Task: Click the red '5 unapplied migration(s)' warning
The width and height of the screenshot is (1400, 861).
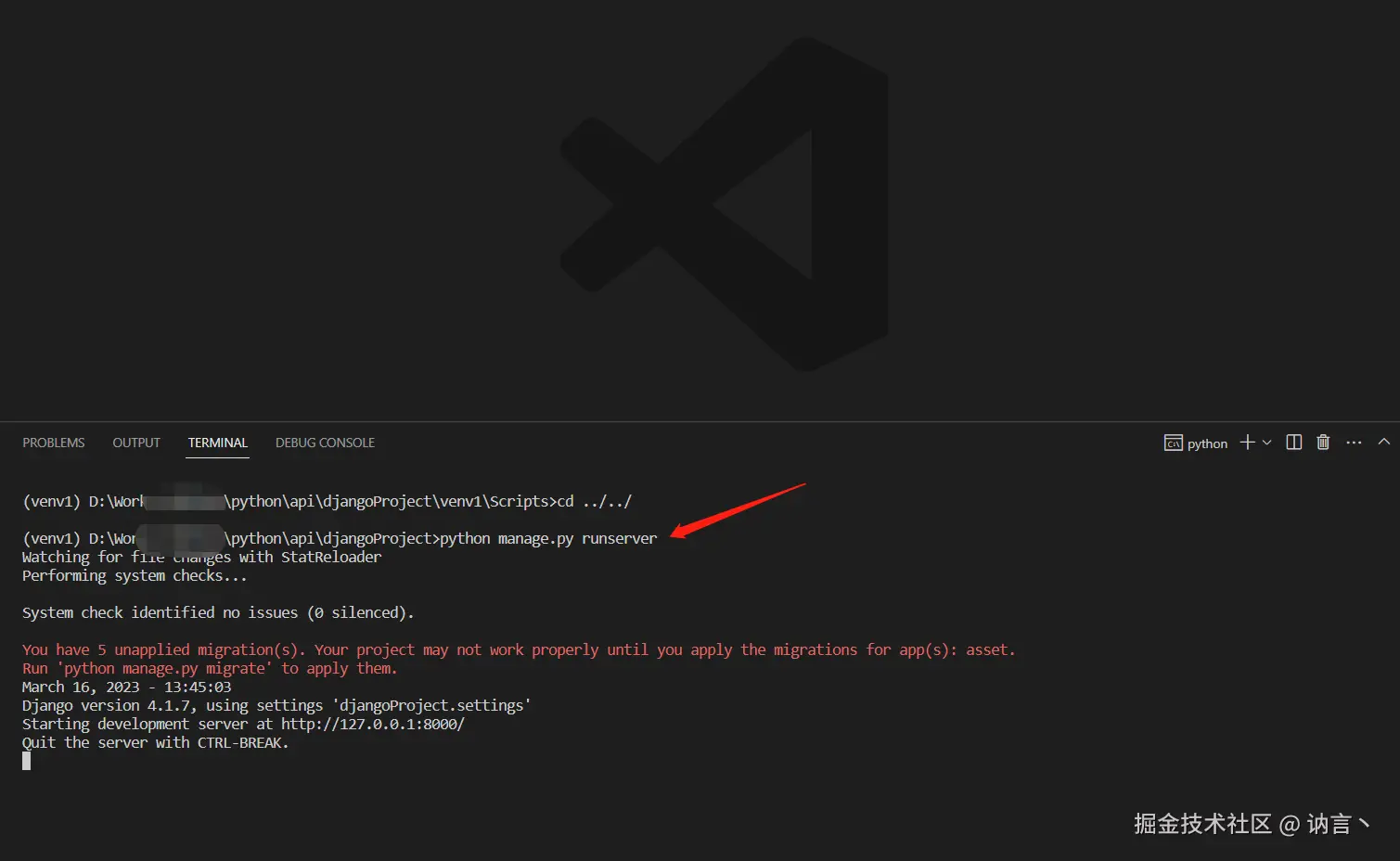Action: point(519,649)
